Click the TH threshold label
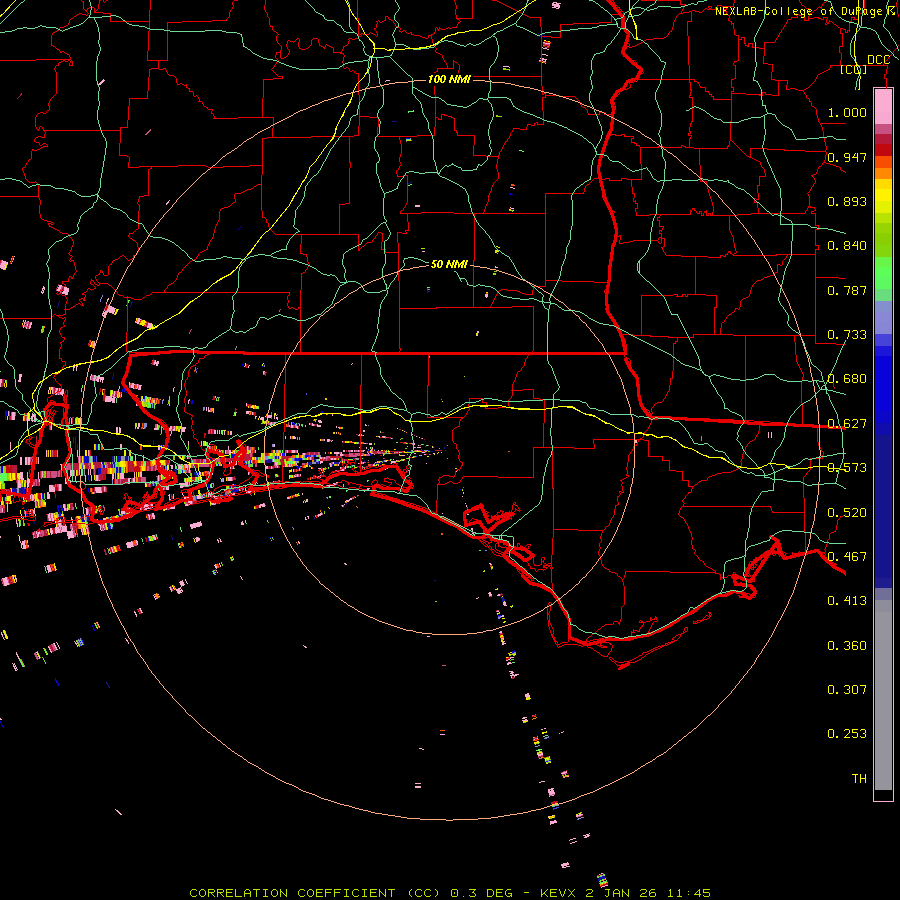The width and height of the screenshot is (900, 900). tap(859, 779)
